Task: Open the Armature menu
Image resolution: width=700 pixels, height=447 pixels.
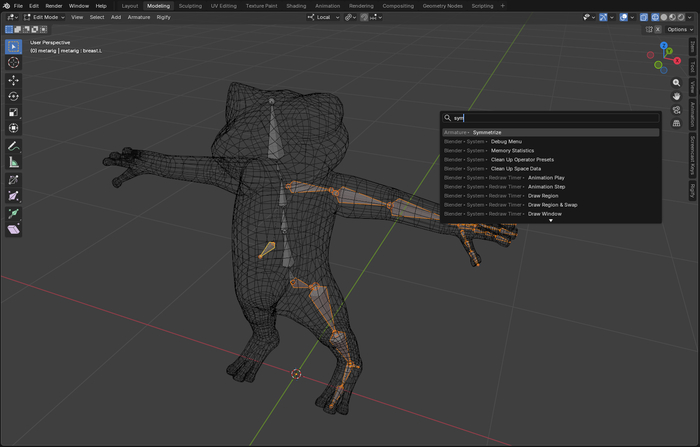Action: click(x=138, y=17)
